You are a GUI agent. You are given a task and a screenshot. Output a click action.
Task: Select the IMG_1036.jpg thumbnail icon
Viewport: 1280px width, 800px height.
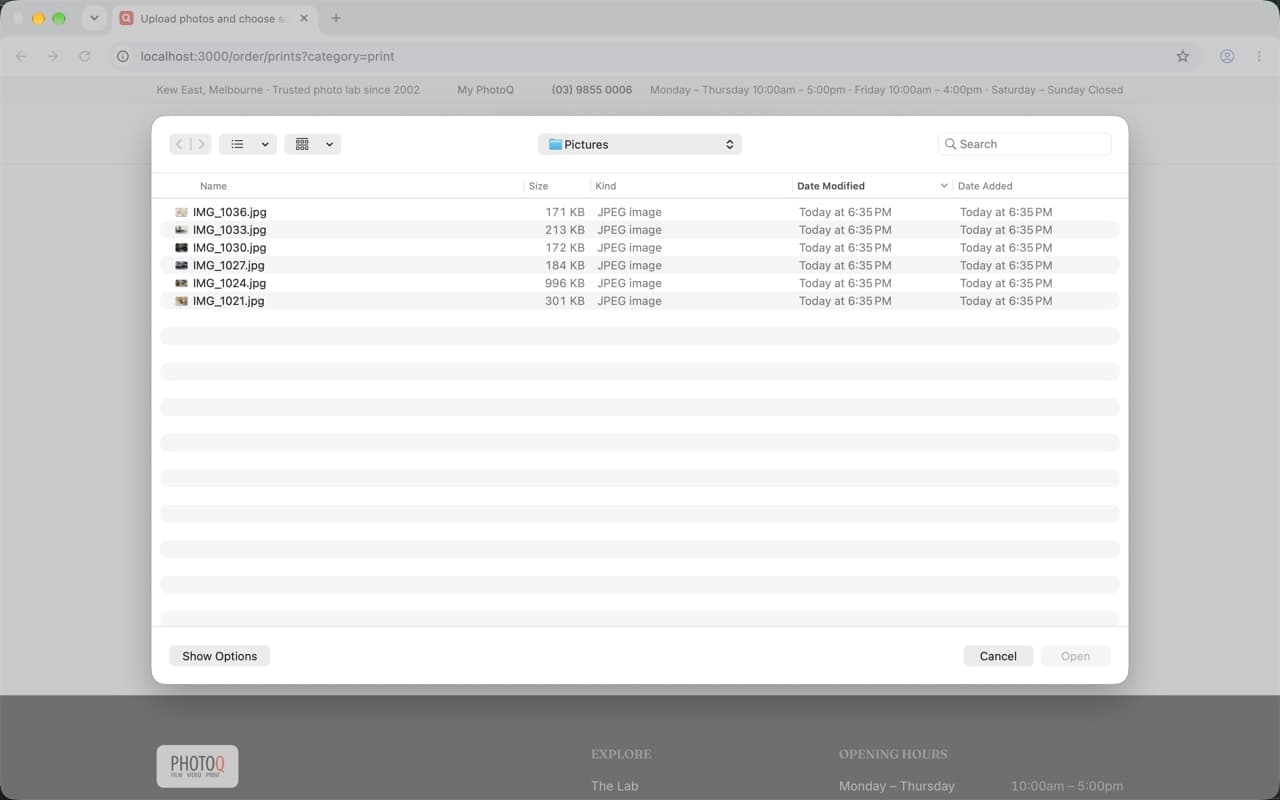pyautogui.click(x=181, y=212)
